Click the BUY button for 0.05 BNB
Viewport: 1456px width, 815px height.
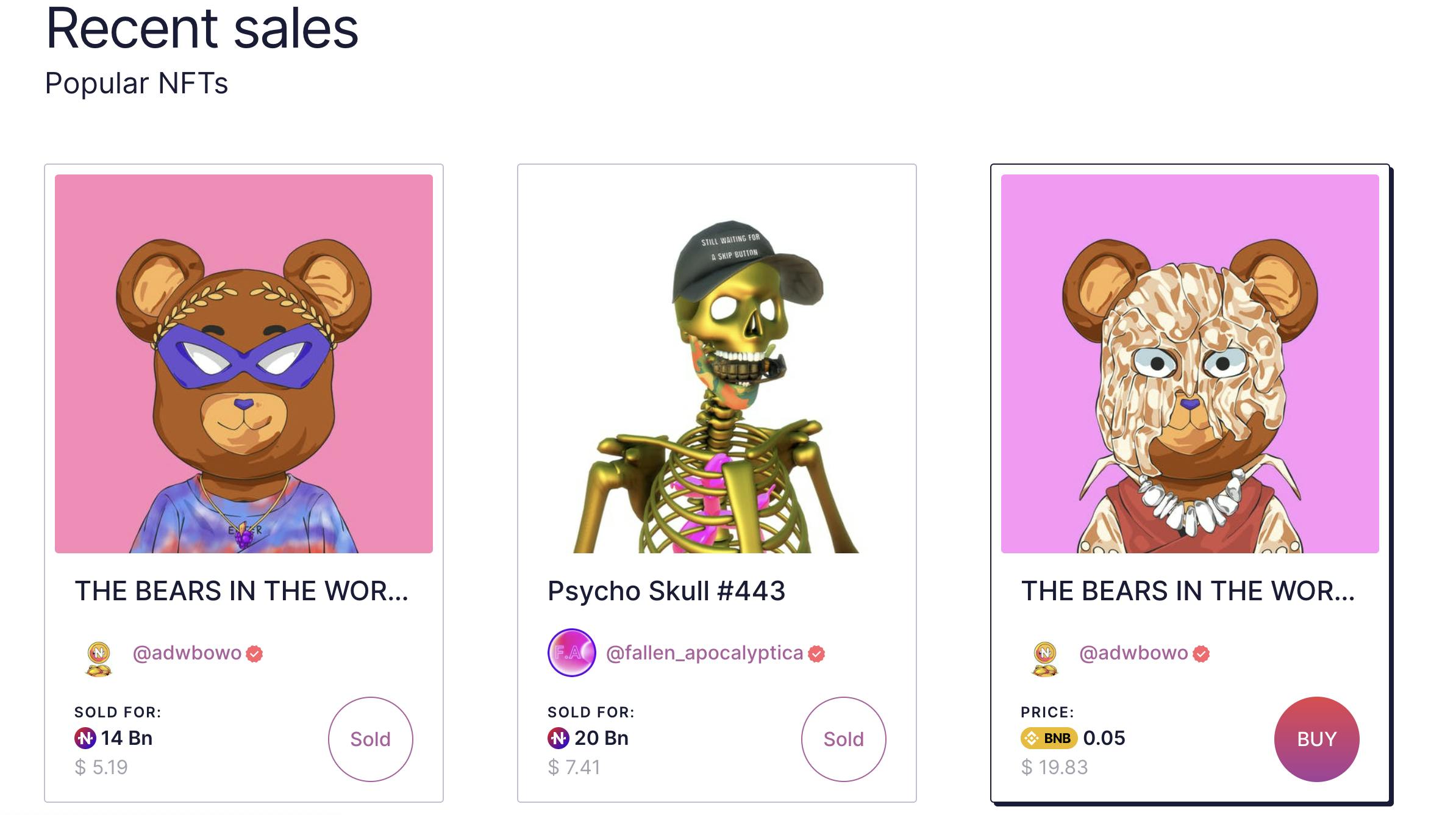1316,739
